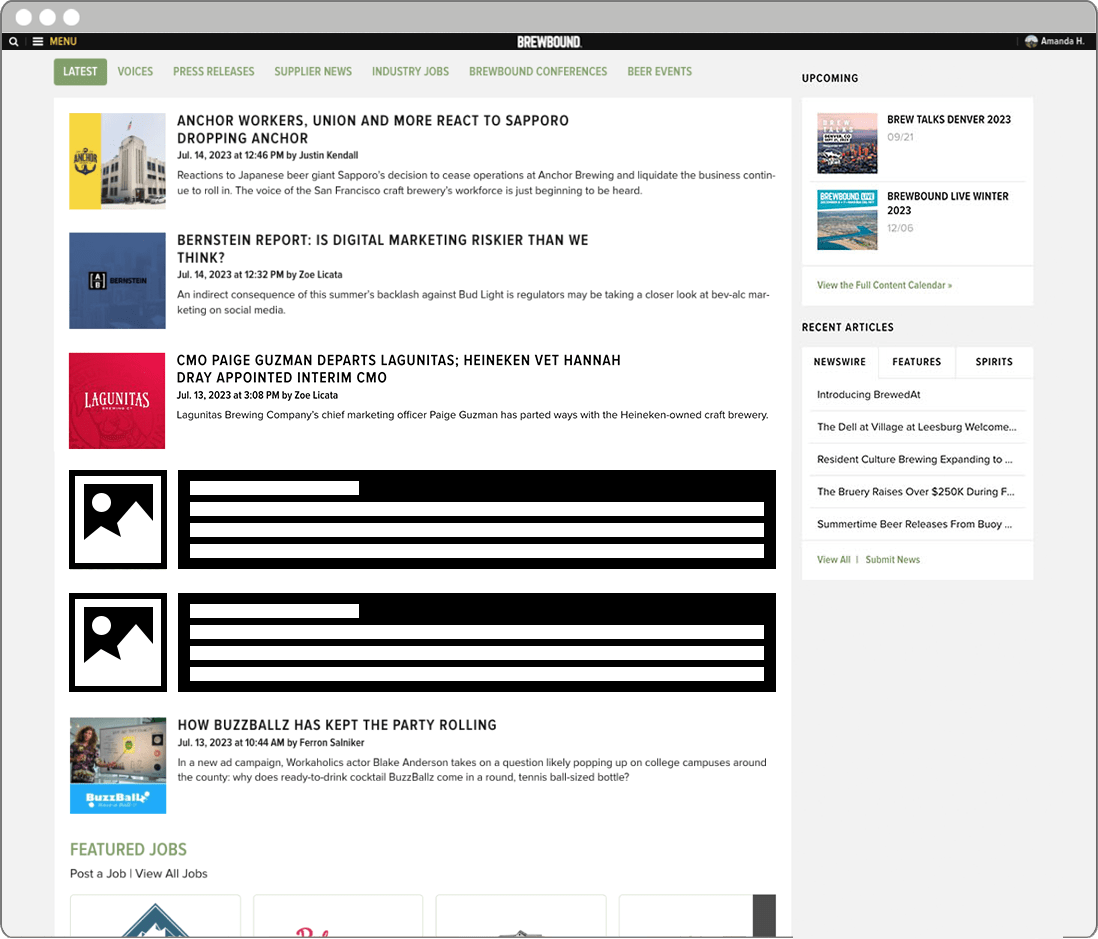Select the LATEST tab
Screen dimensions: 1098x939
[x=80, y=71]
